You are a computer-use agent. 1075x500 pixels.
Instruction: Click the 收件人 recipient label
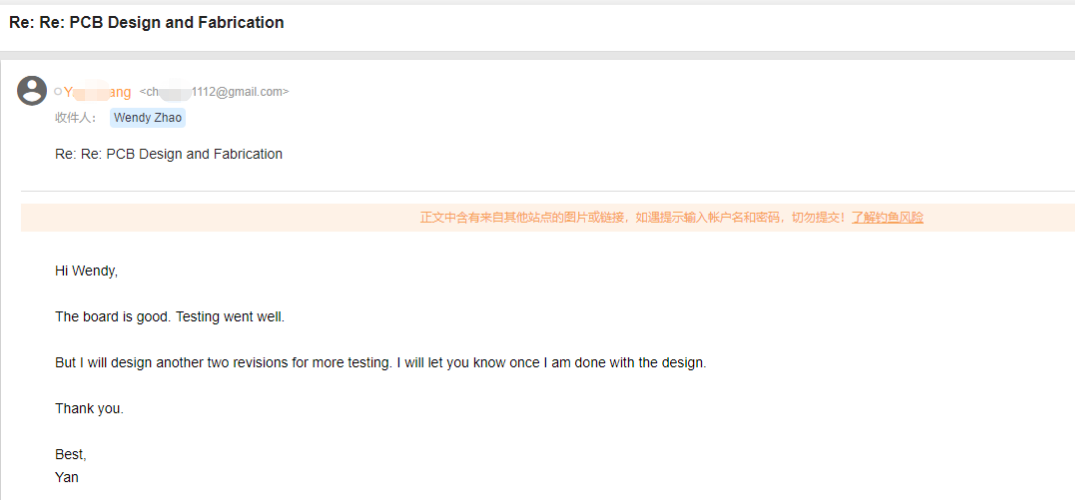click(75, 118)
